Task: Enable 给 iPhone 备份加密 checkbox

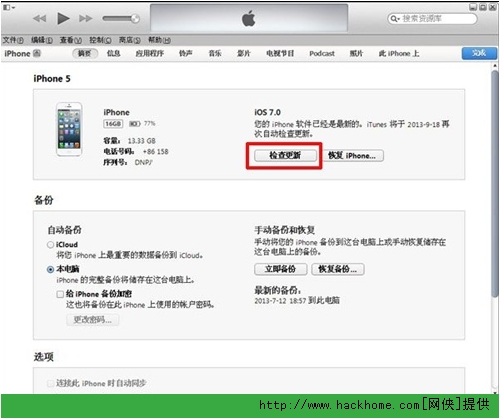Action: pyautogui.click(x=60, y=294)
